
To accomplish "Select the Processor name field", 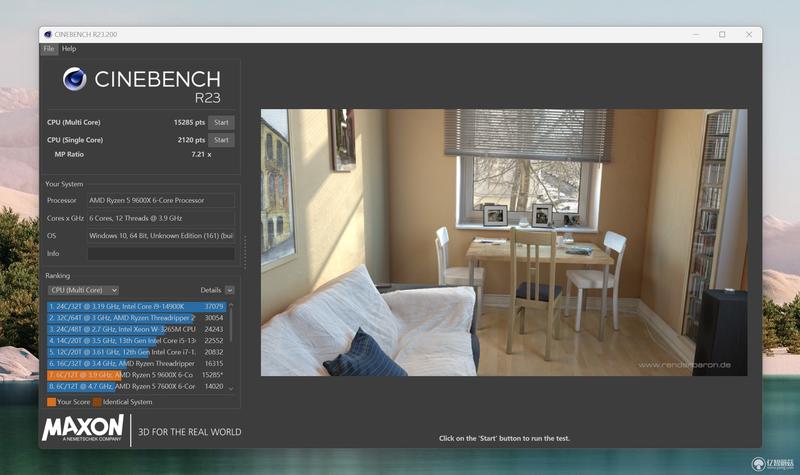I will coord(161,201).
